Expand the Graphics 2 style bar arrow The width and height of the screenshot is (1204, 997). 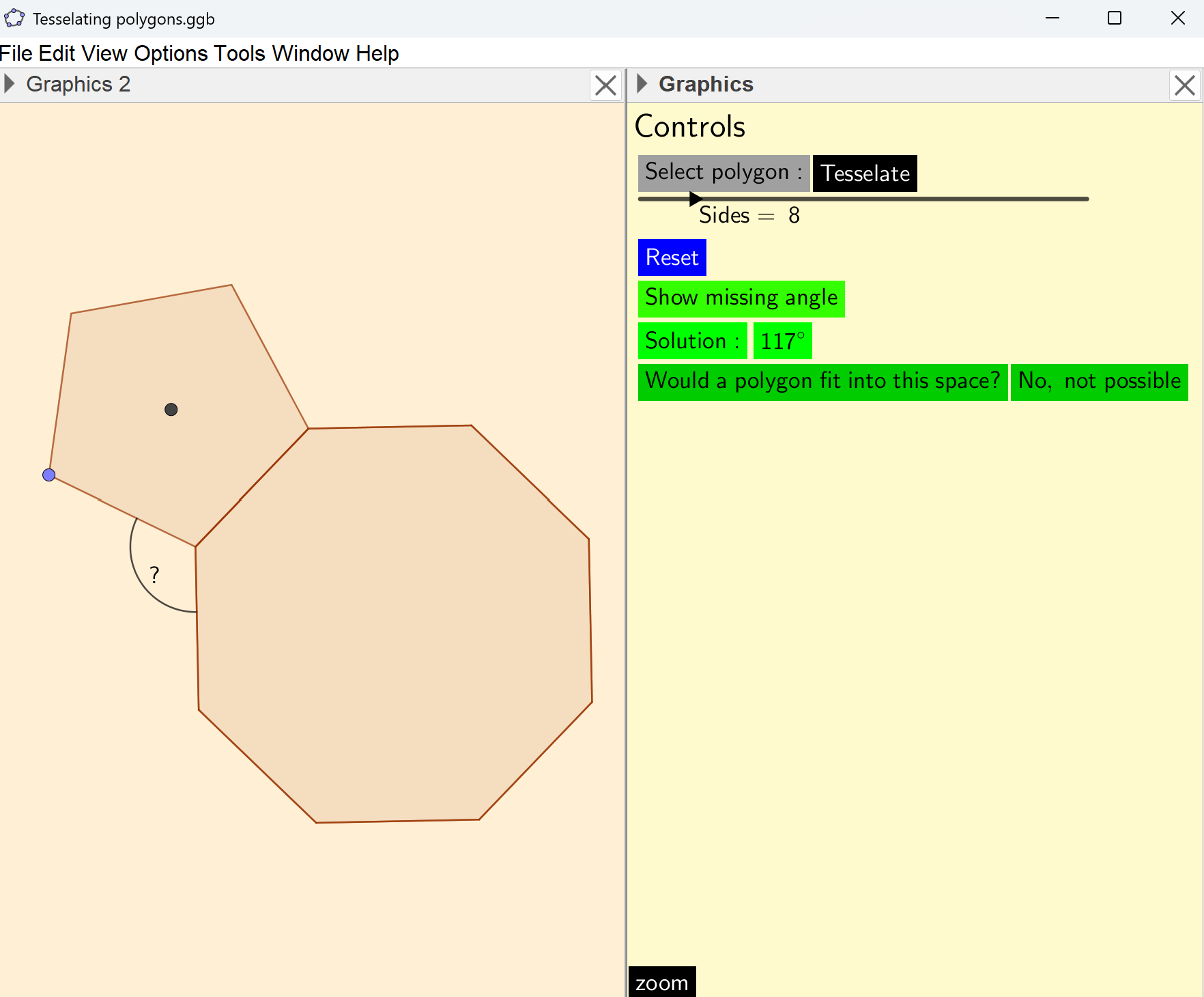(x=10, y=84)
